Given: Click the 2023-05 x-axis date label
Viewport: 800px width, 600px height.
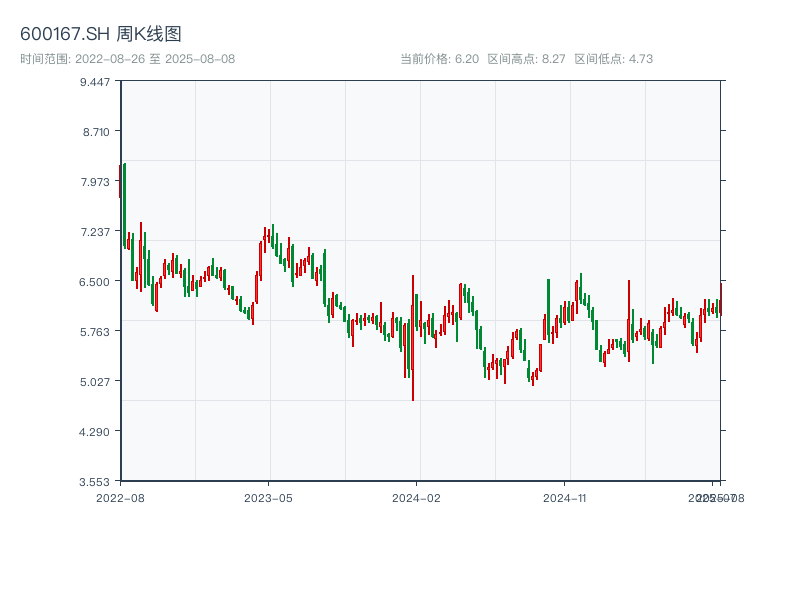Looking at the screenshot, I should 268,497.
